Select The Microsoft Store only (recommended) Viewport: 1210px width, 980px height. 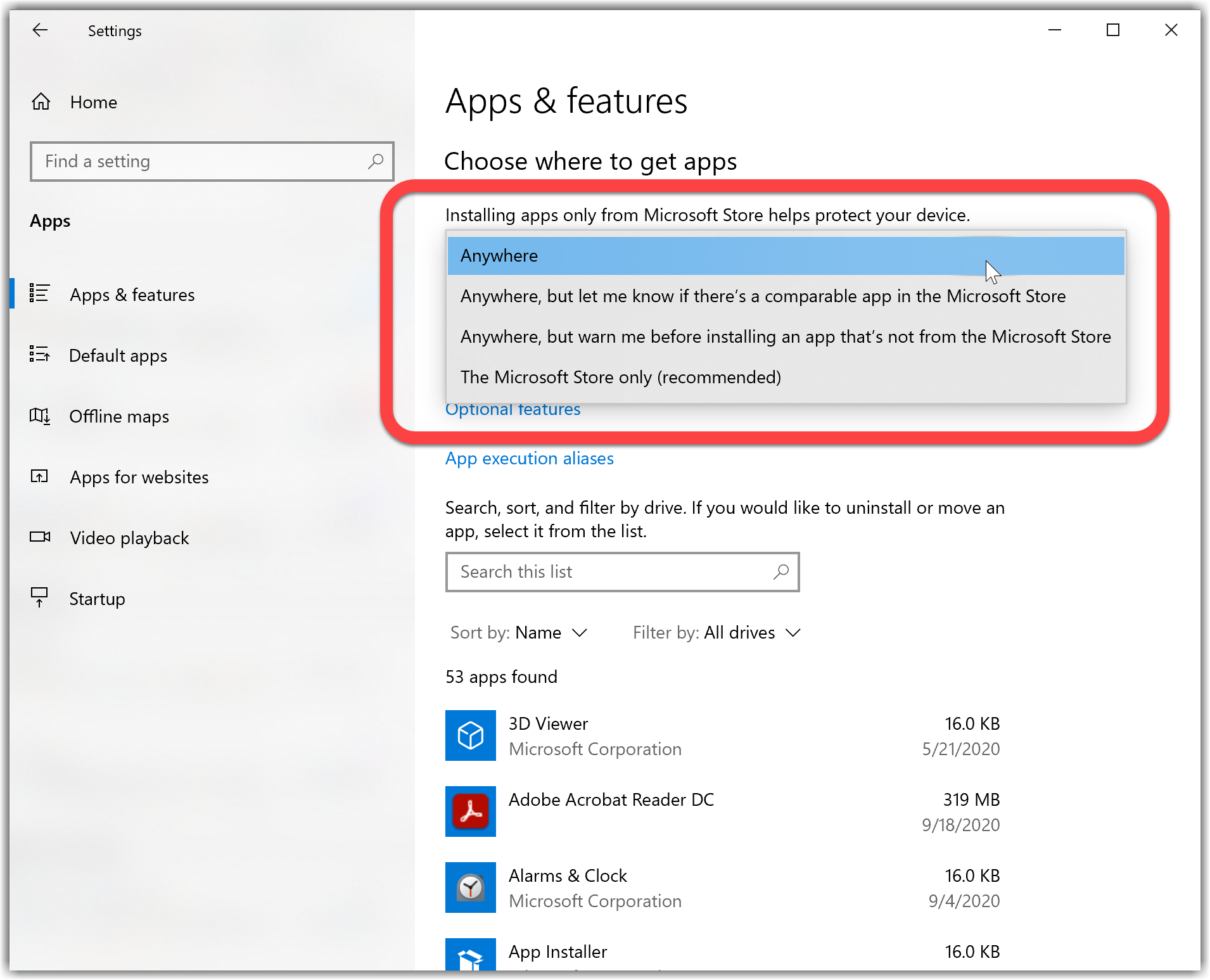click(x=620, y=377)
